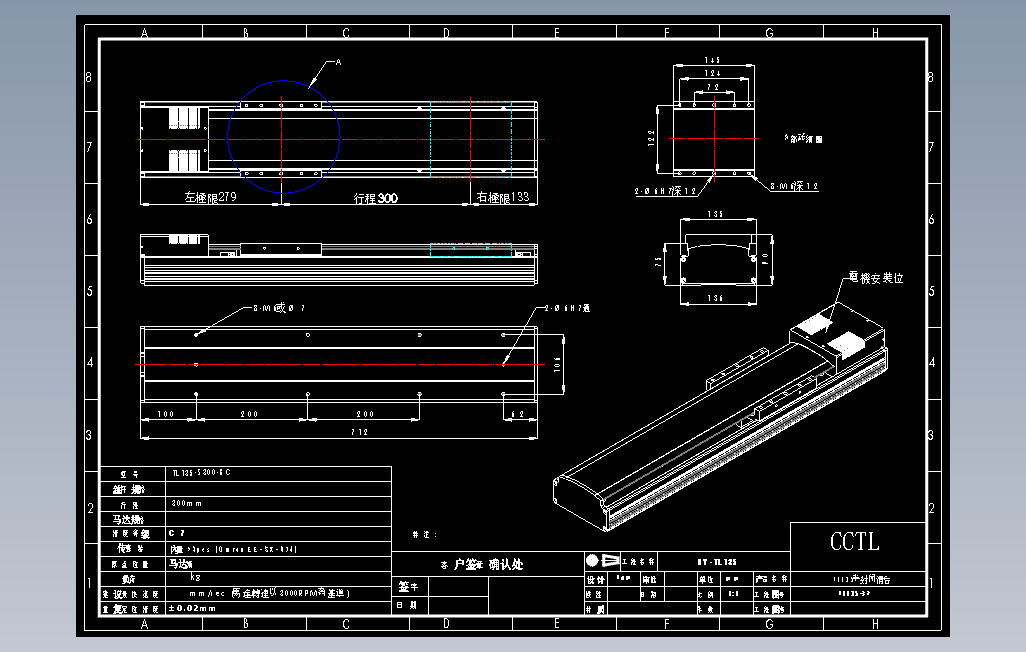Viewport: 1026px width, 652px height.
Task: Click the 145 width dimension
Action: click(x=713, y=60)
